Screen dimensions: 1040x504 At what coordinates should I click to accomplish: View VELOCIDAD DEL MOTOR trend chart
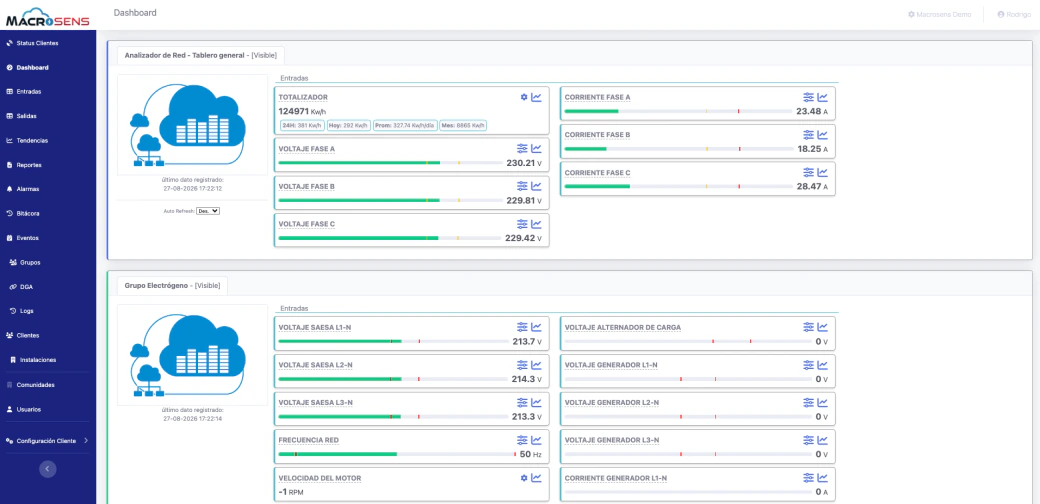pos(536,477)
